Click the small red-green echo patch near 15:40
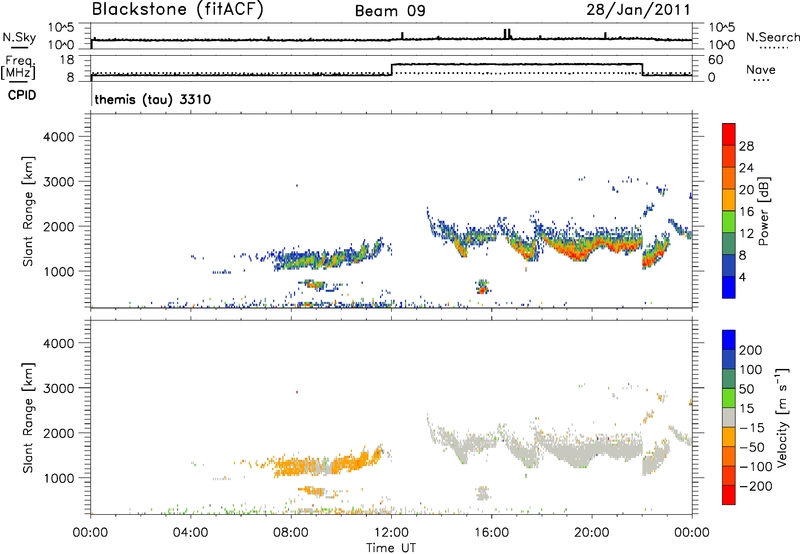 [483, 287]
